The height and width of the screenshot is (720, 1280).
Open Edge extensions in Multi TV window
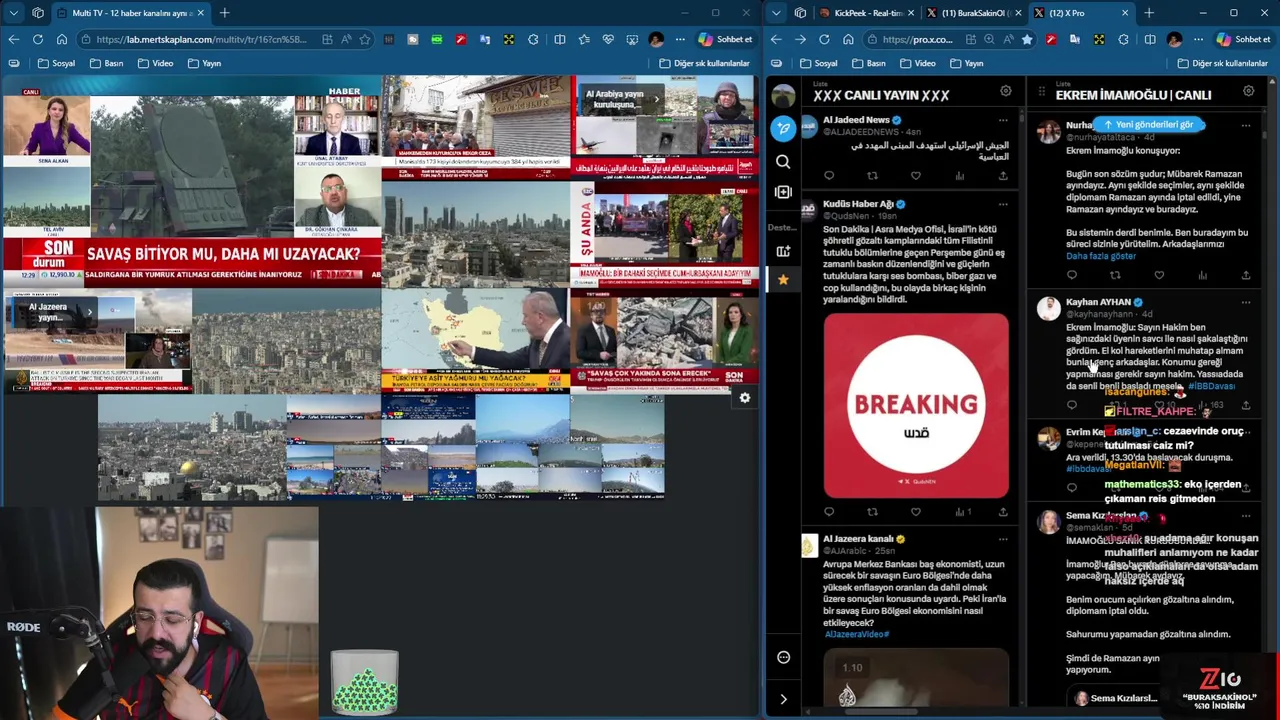(x=533, y=39)
